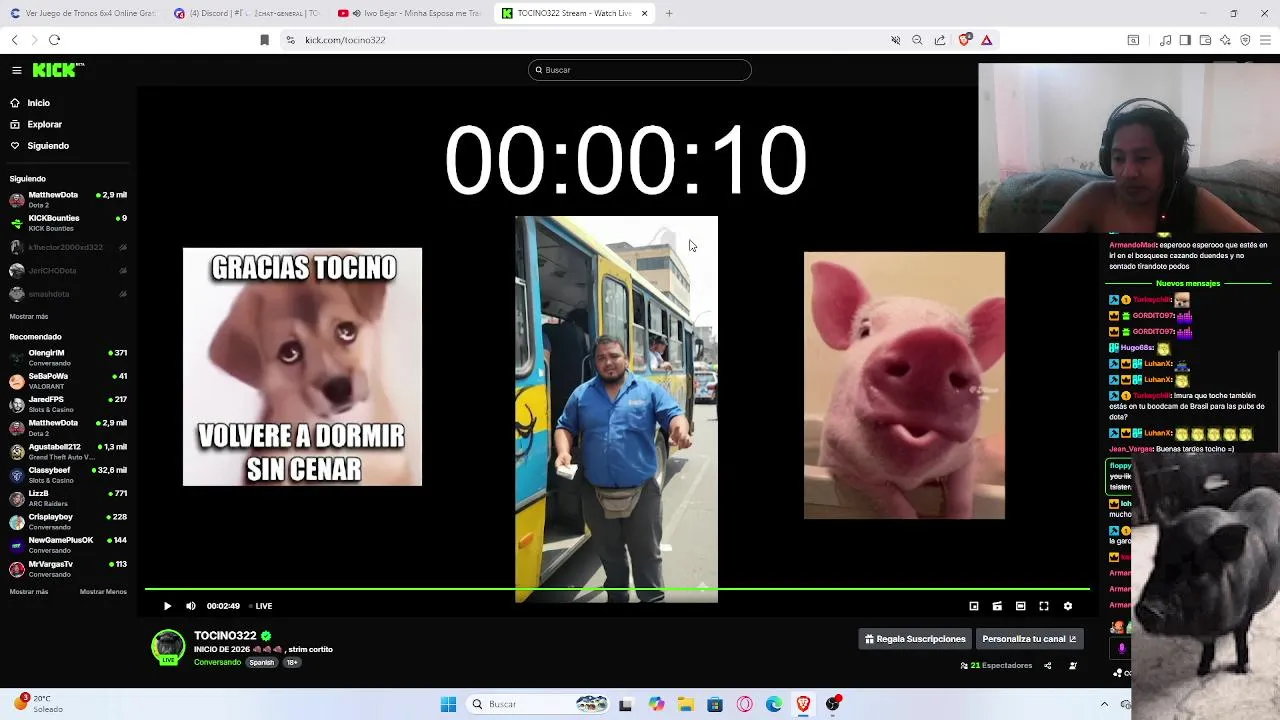Click Regala Suscripciones button

915,639
